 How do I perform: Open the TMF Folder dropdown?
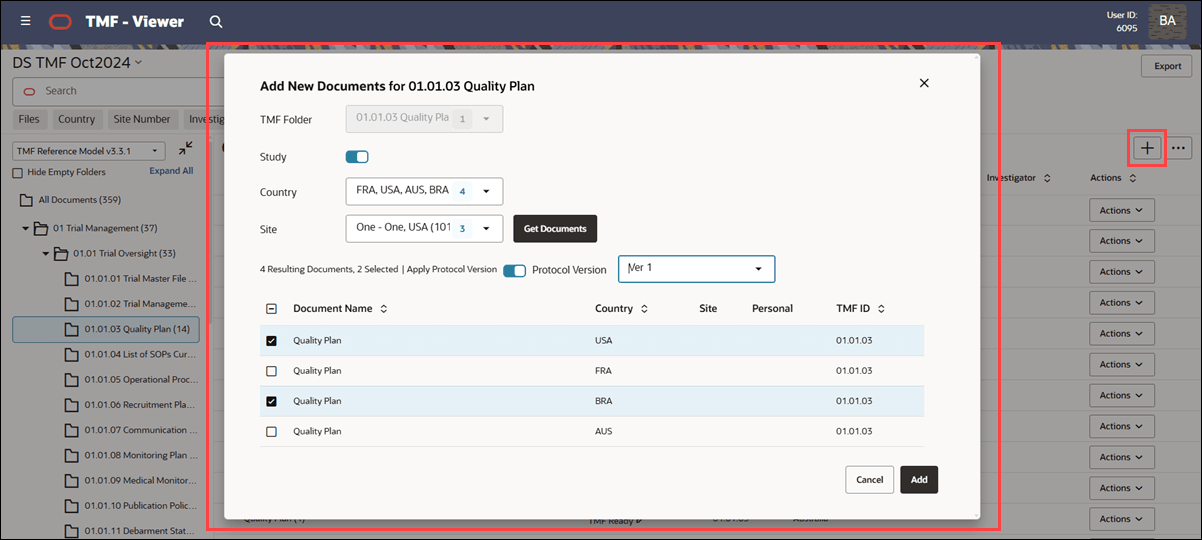click(x=424, y=119)
